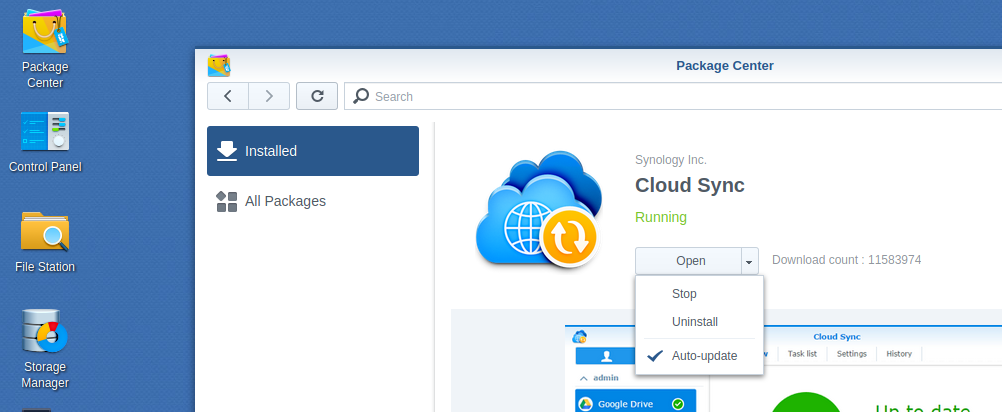Go forward with the right arrow button
Screen dimensions: 1002x412
coord(269,96)
